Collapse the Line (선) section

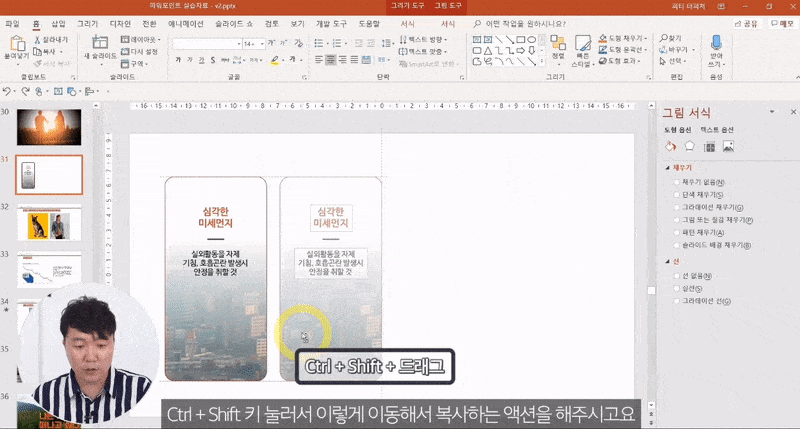pyautogui.click(x=667, y=262)
